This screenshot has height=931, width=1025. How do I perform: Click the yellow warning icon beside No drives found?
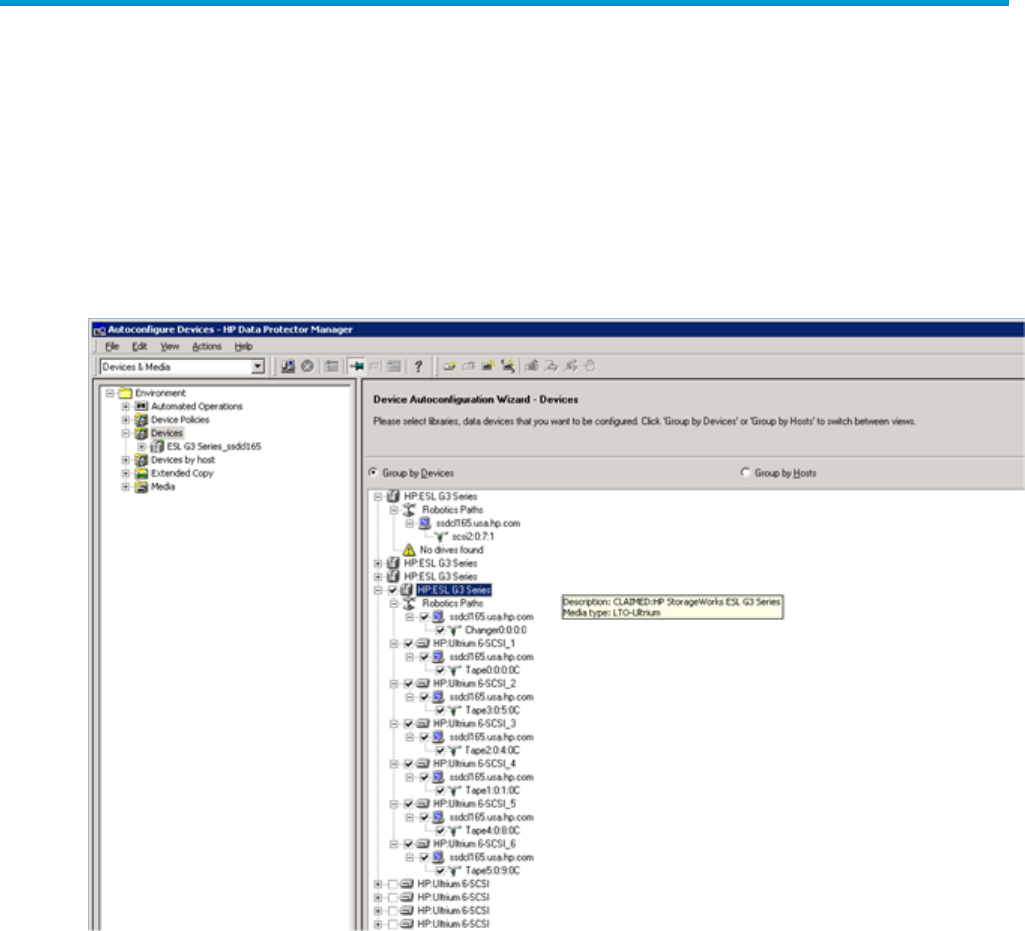pyautogui.click(x=408, y=551)
